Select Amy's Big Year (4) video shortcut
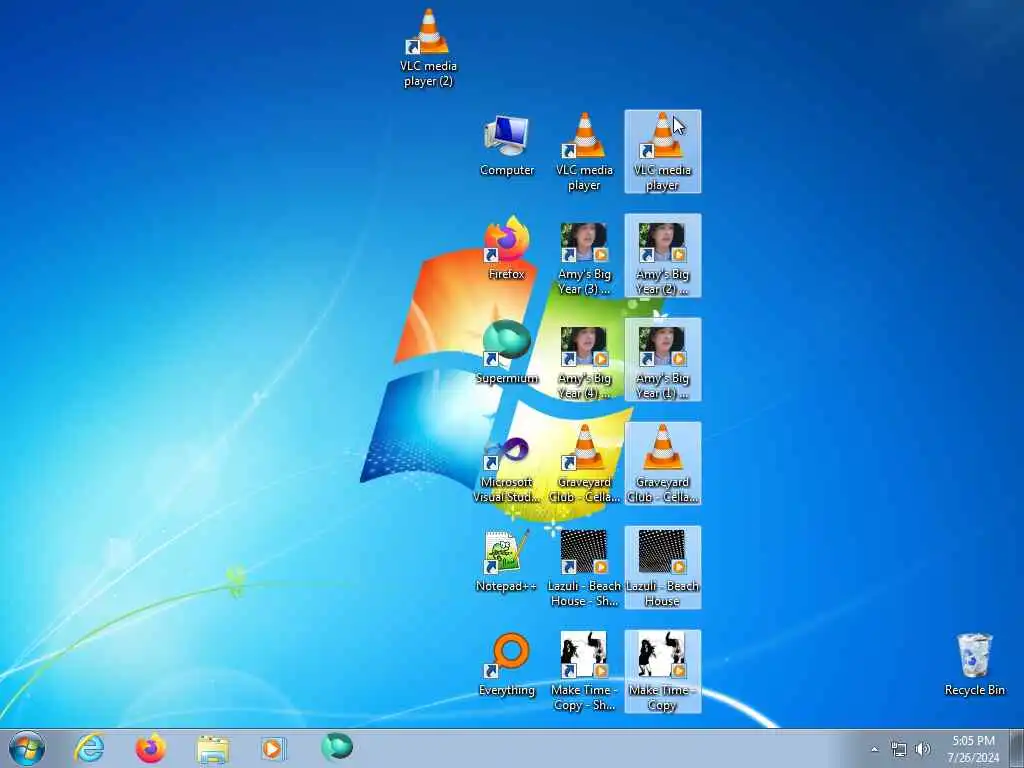 point(584,362)
